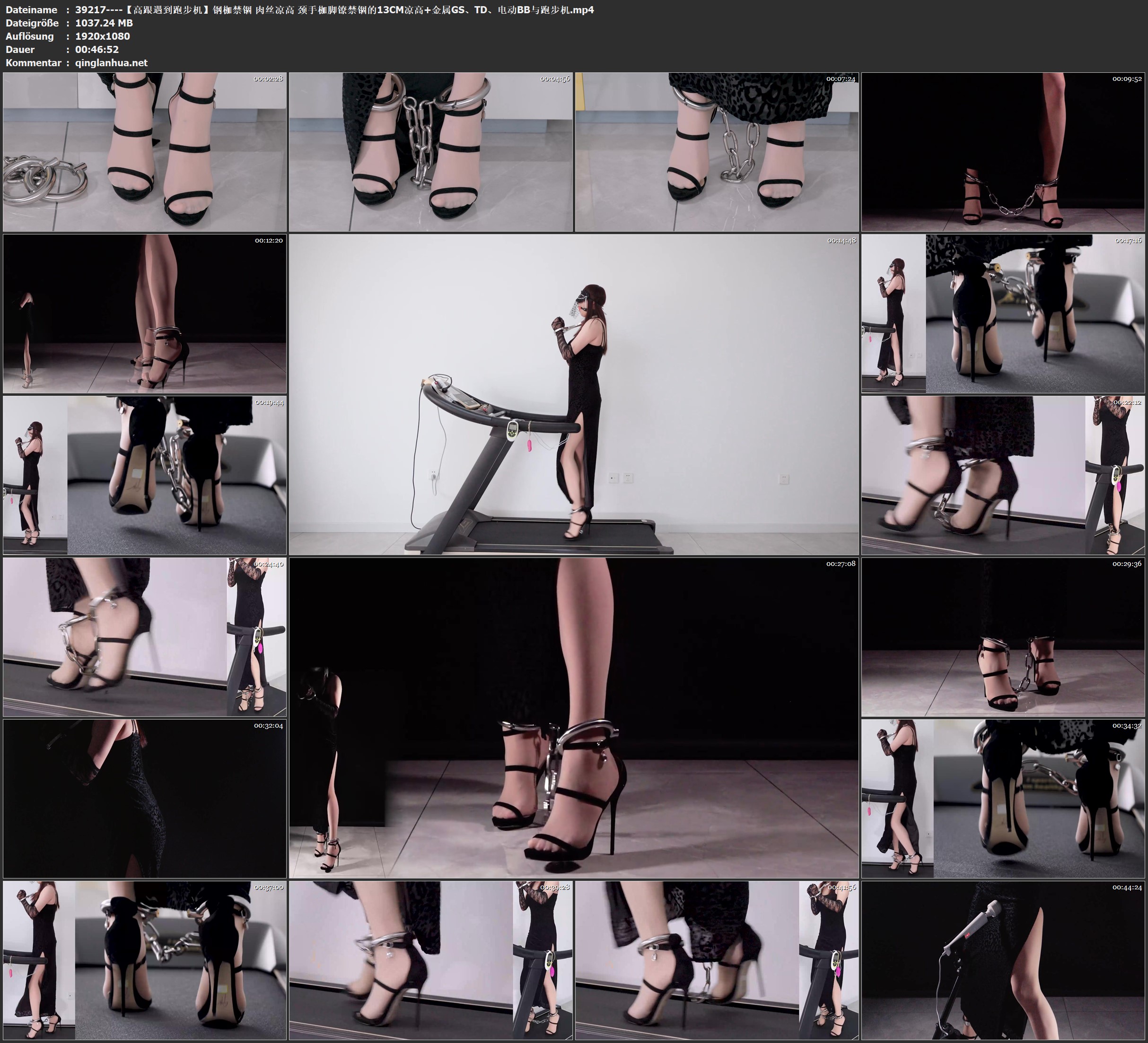This screenshot has height=1043, width=1148.
Task: Select the thumbnail at 00:29:36
Action: coord(1003,636)
